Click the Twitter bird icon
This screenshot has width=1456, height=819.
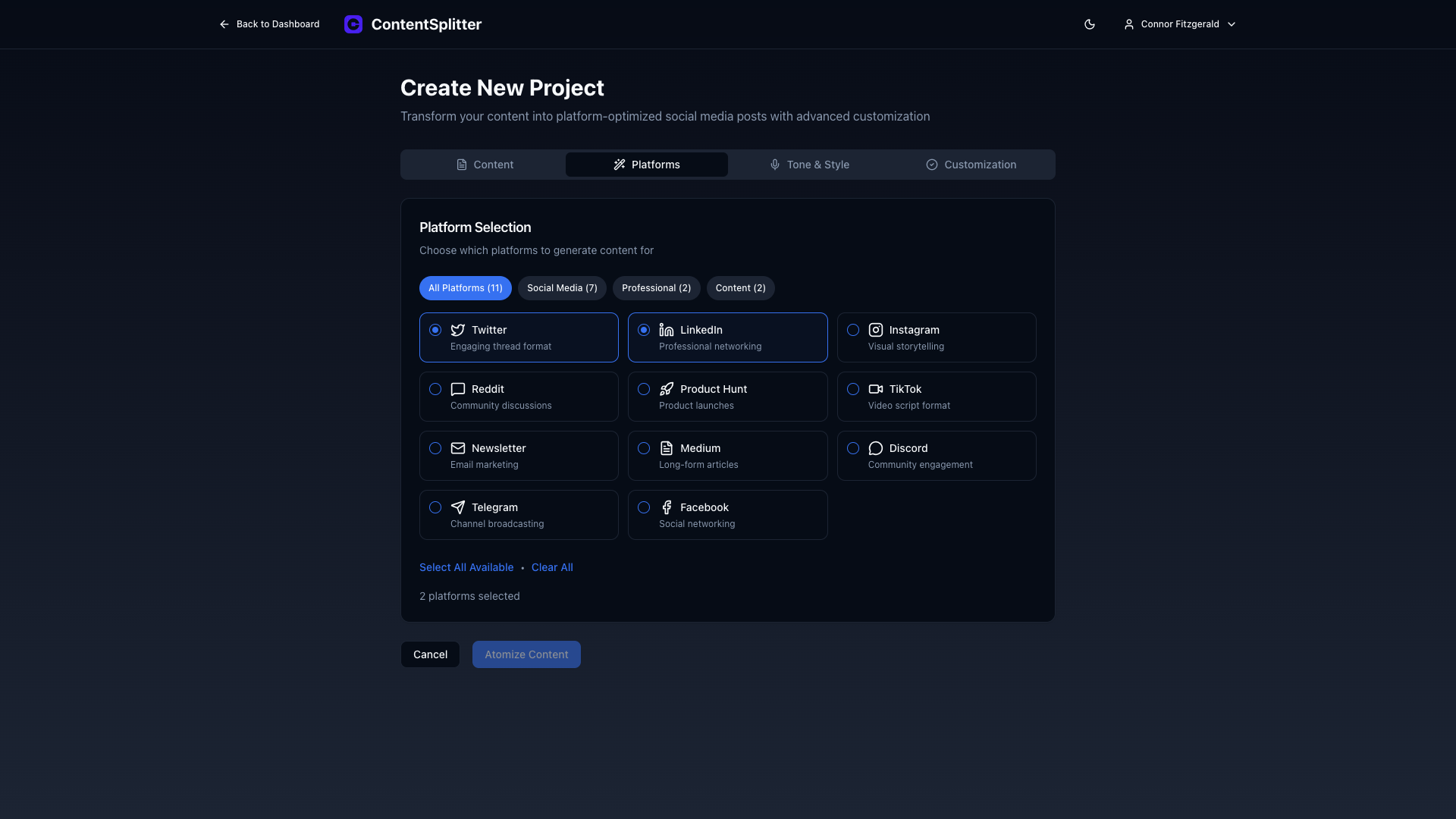pos(457,330)
